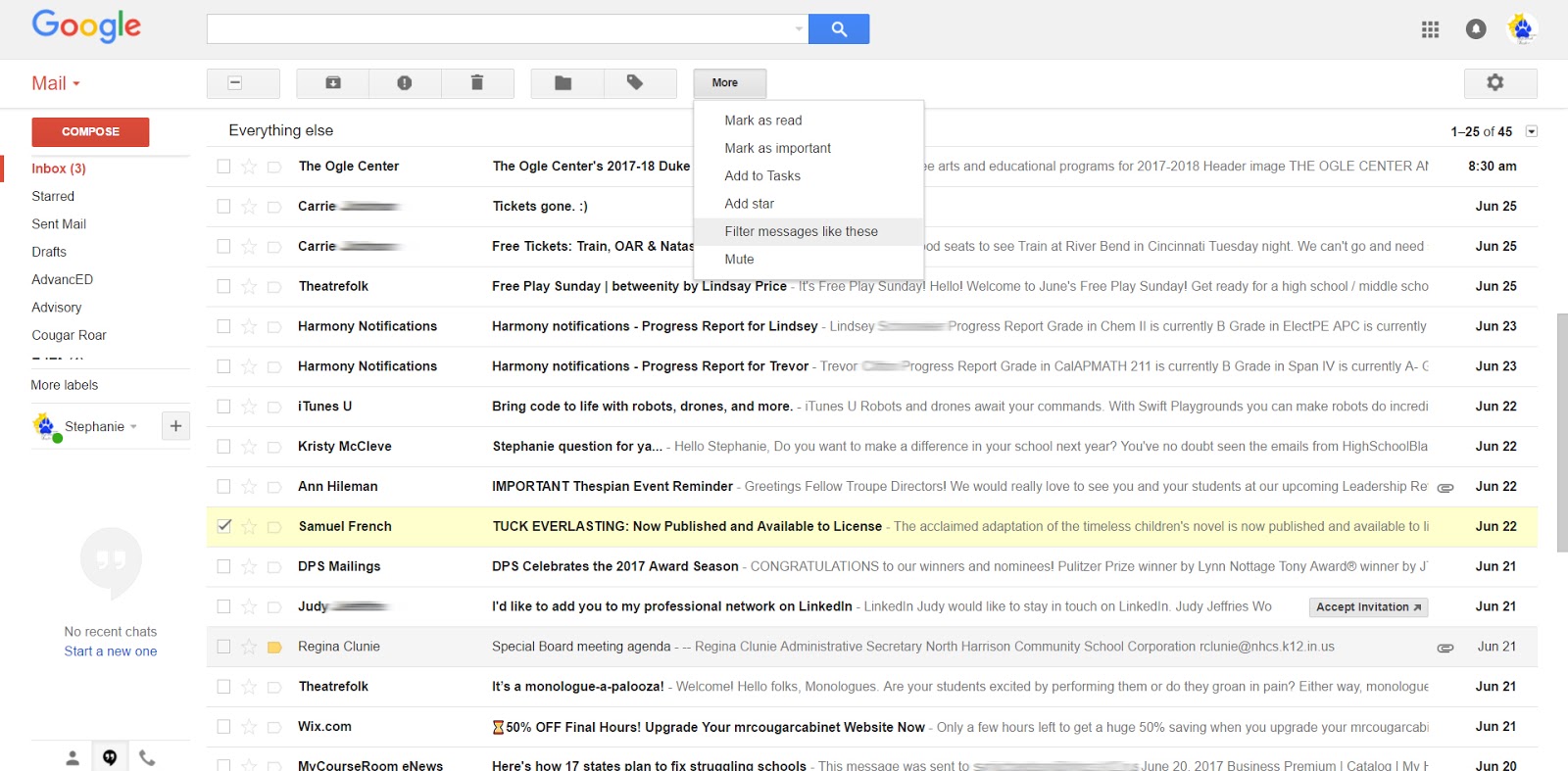
Task: Open the Sent Mail folder
Action: pyautogui.click(x=59, y=224)
